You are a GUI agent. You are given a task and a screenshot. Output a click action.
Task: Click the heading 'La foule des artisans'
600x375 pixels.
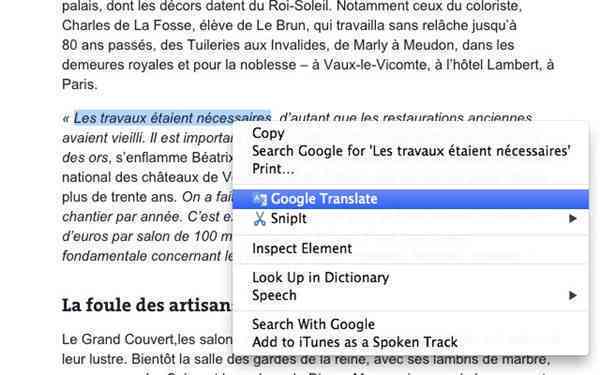(x=147, y=305)
